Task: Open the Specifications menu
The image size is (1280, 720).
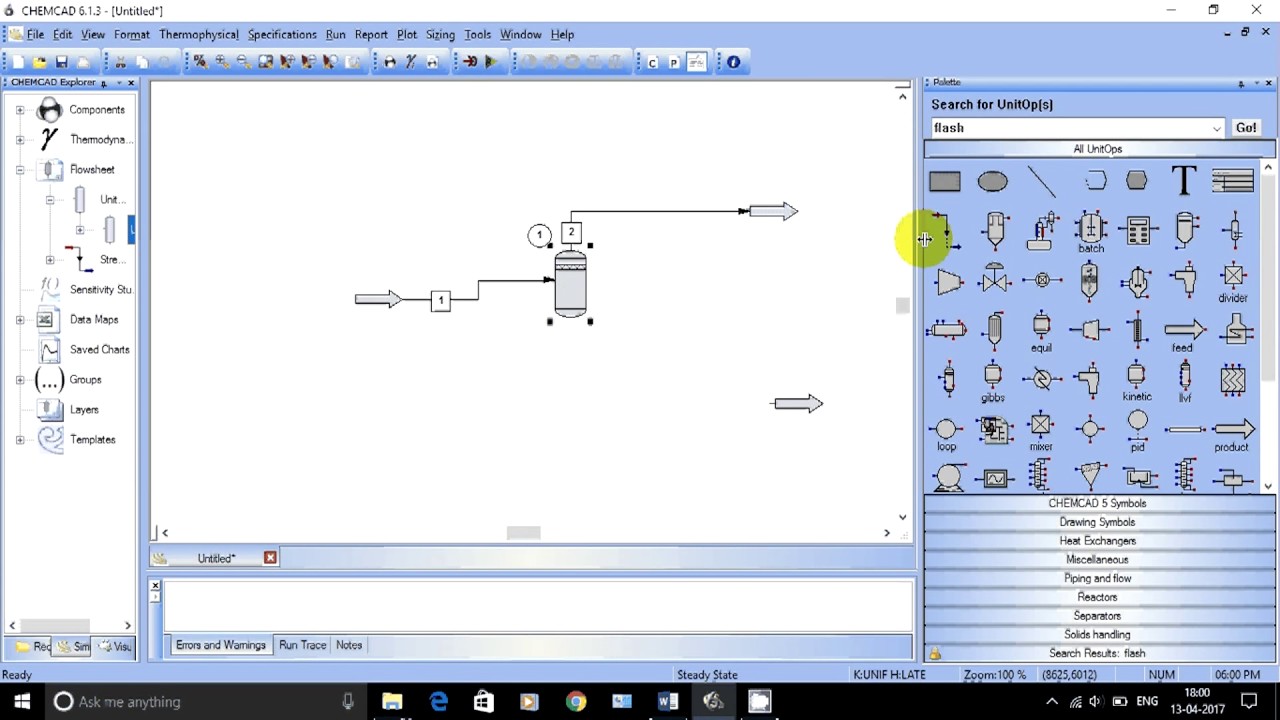Action: [x=282, y=34]
